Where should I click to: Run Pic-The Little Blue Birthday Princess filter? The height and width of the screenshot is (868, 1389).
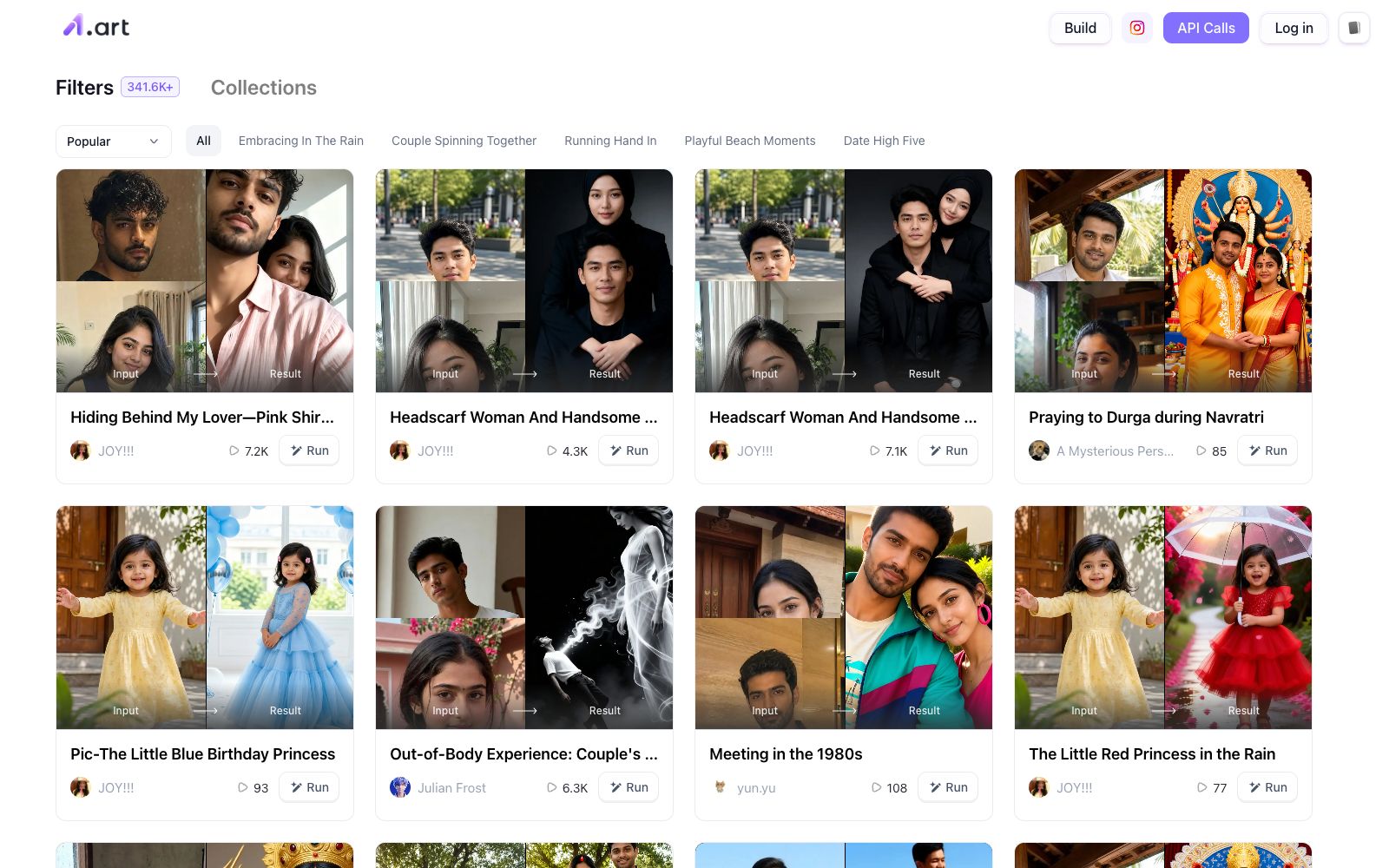click(309, 787)
